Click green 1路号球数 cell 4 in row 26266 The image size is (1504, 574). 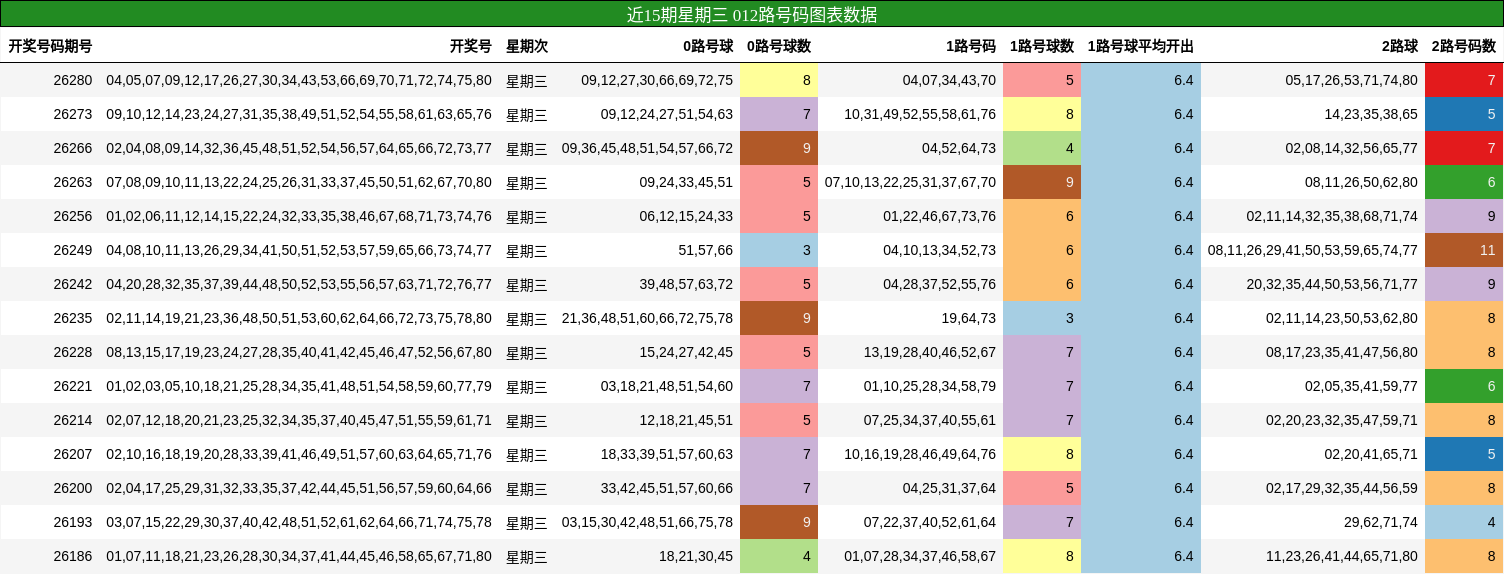point(1042,148)
